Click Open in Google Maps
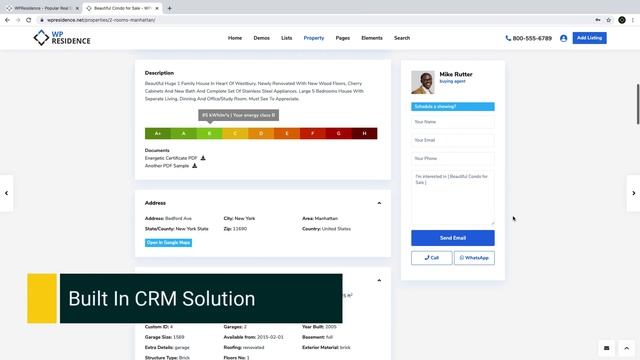 click(x=168, y=242)
